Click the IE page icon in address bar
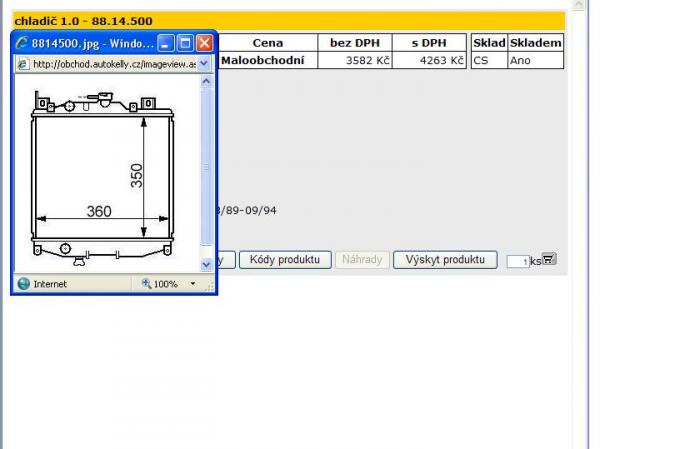700x449 pixels. (23, 63)
